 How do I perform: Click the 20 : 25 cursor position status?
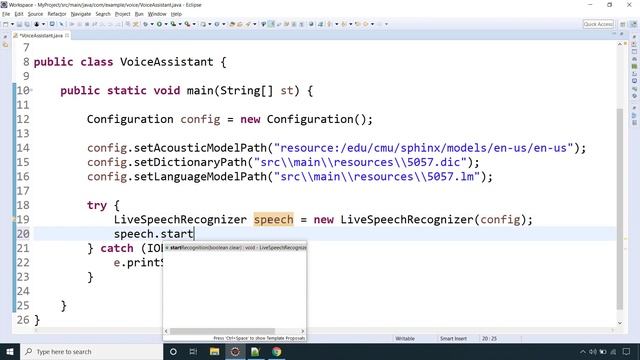(489, 338)
